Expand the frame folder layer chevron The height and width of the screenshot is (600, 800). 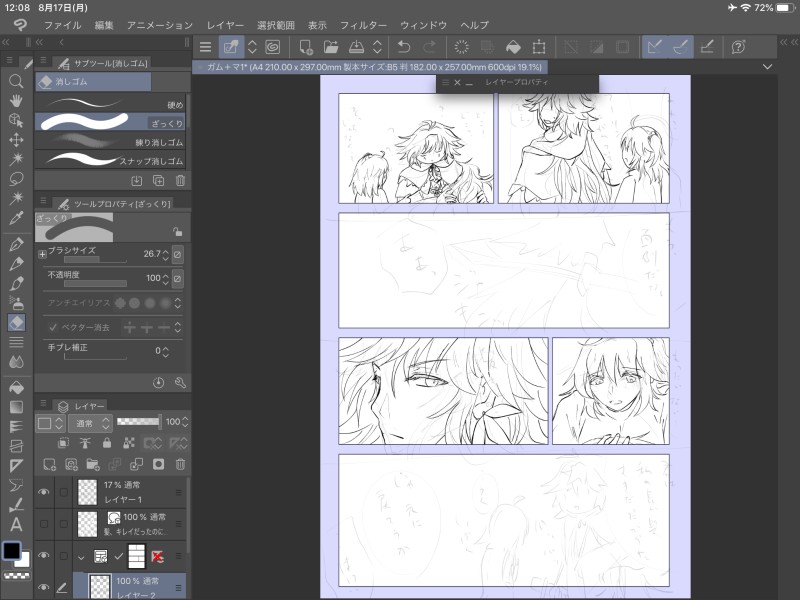(x=81, y=557)
